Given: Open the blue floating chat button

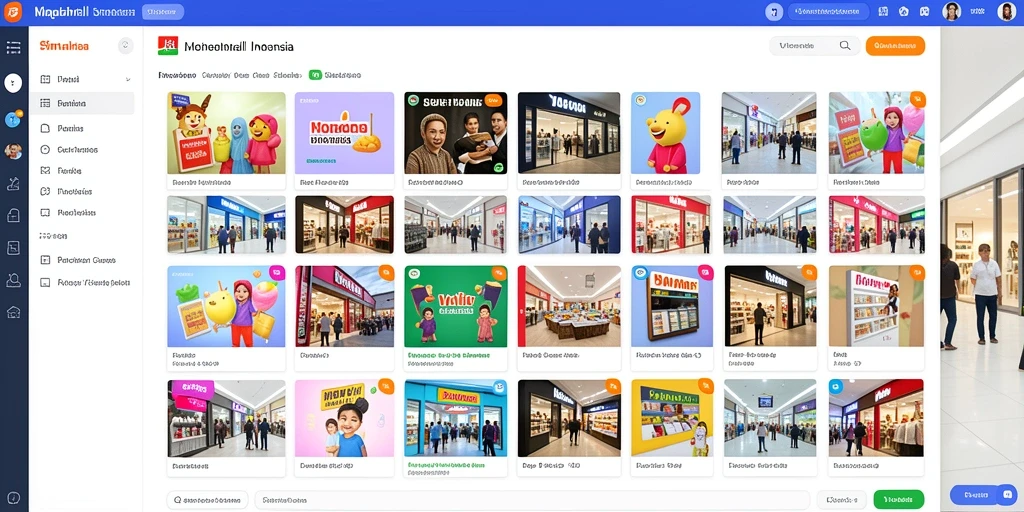Looking at the screenshot, I should point(984,495).
